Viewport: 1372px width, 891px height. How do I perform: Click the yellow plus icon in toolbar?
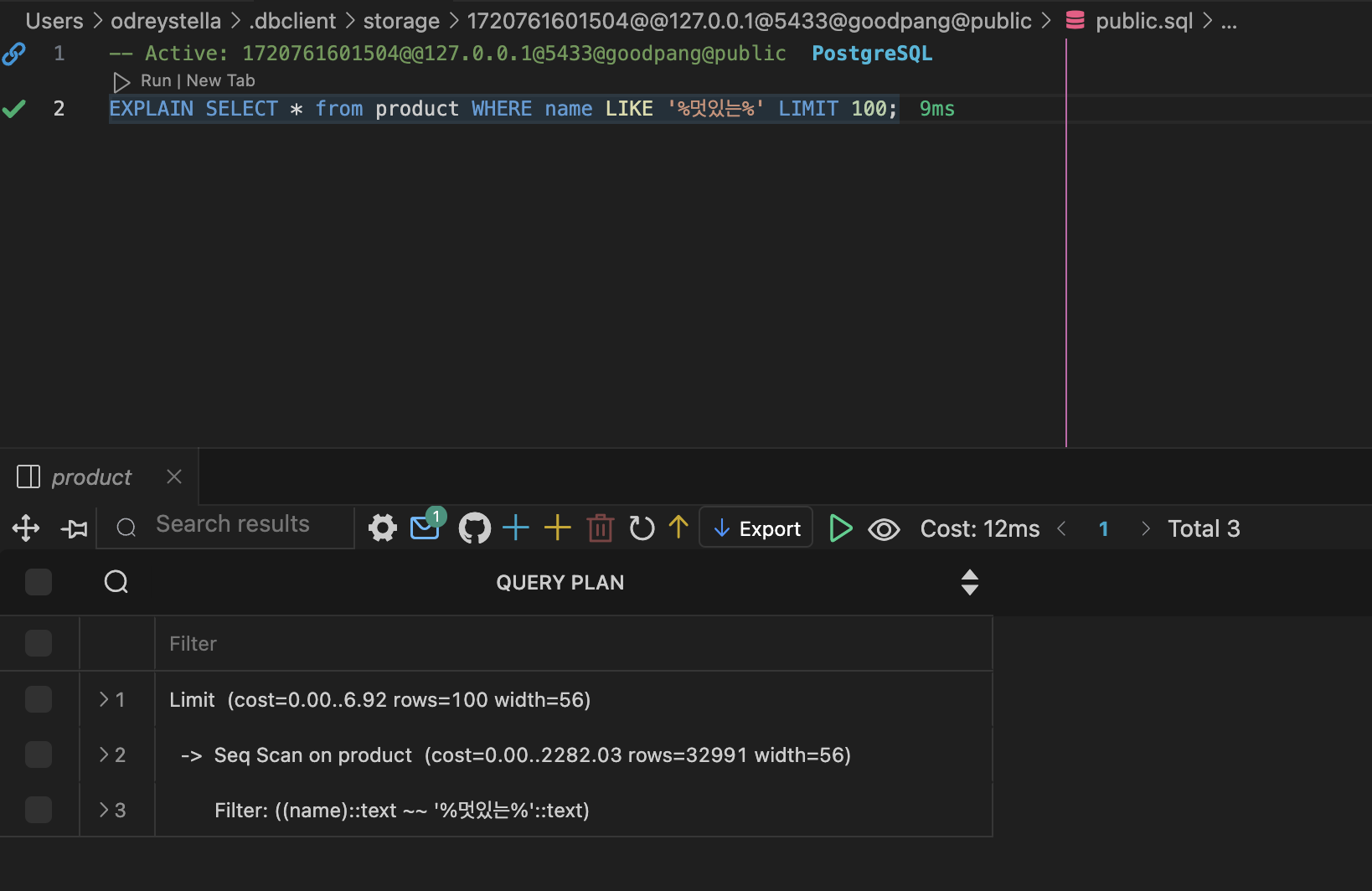click(x=558, y=528)
